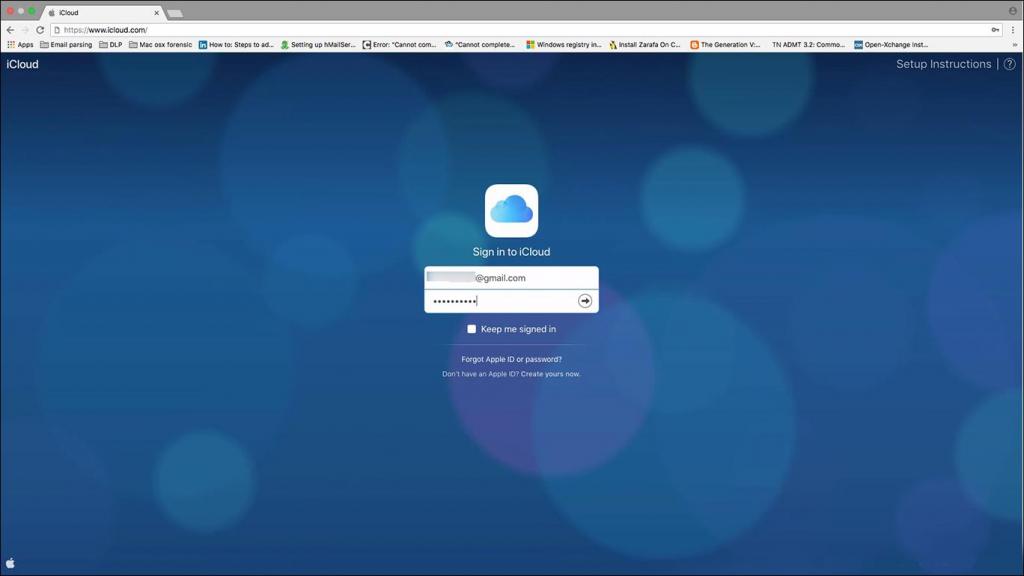
Task: Open a new tab beside iCloud tab
Action: pyautogui.click(x=174, y=13)
